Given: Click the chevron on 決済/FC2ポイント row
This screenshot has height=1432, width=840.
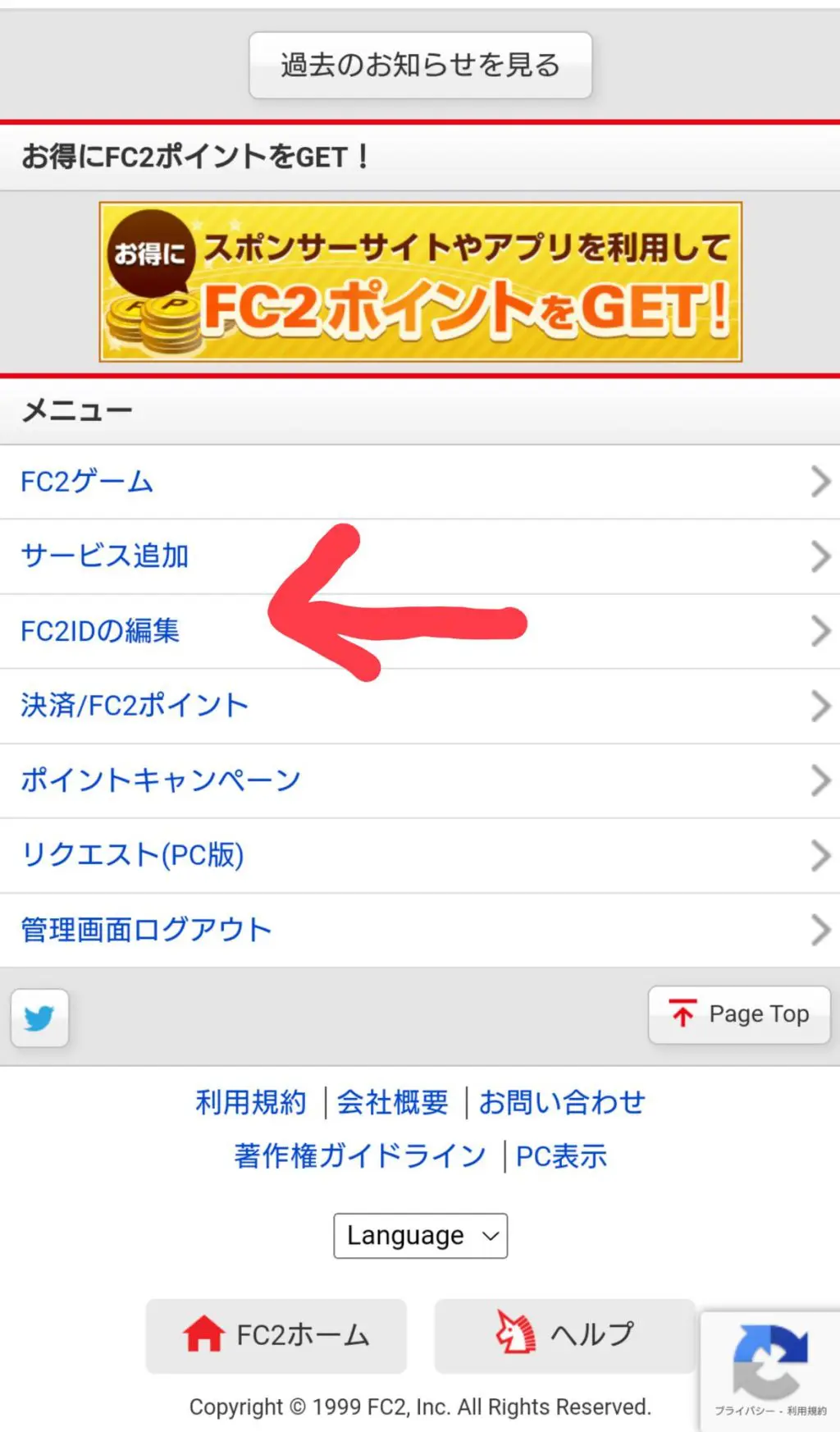Looking at the screenshot, I should (820, 706).
